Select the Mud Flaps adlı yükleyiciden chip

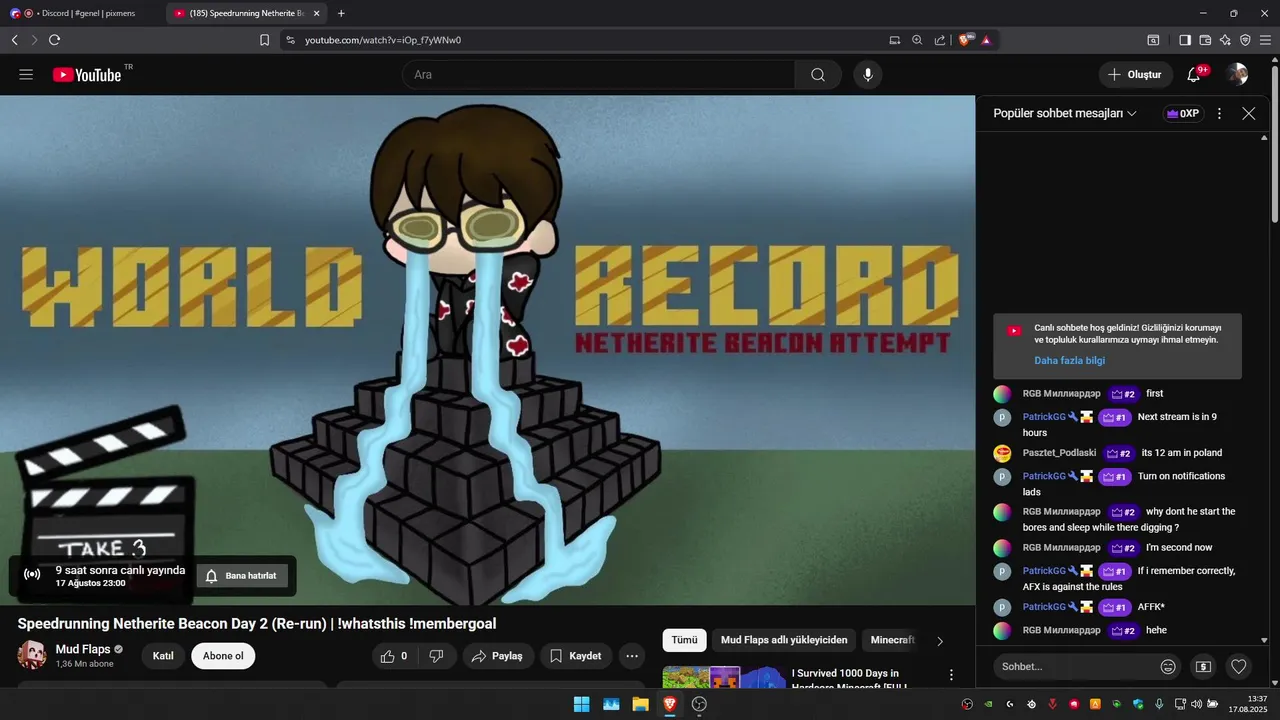784,640
